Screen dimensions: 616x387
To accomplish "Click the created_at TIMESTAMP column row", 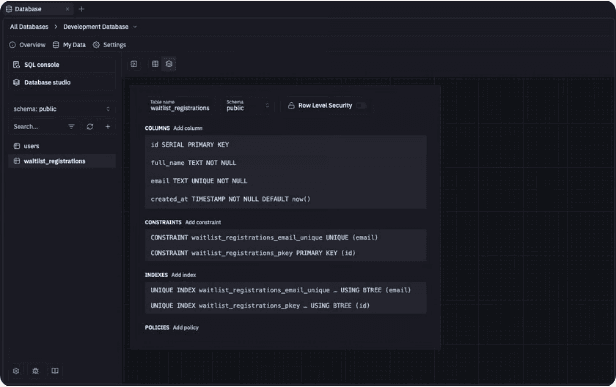I will [x=286, y=199].
